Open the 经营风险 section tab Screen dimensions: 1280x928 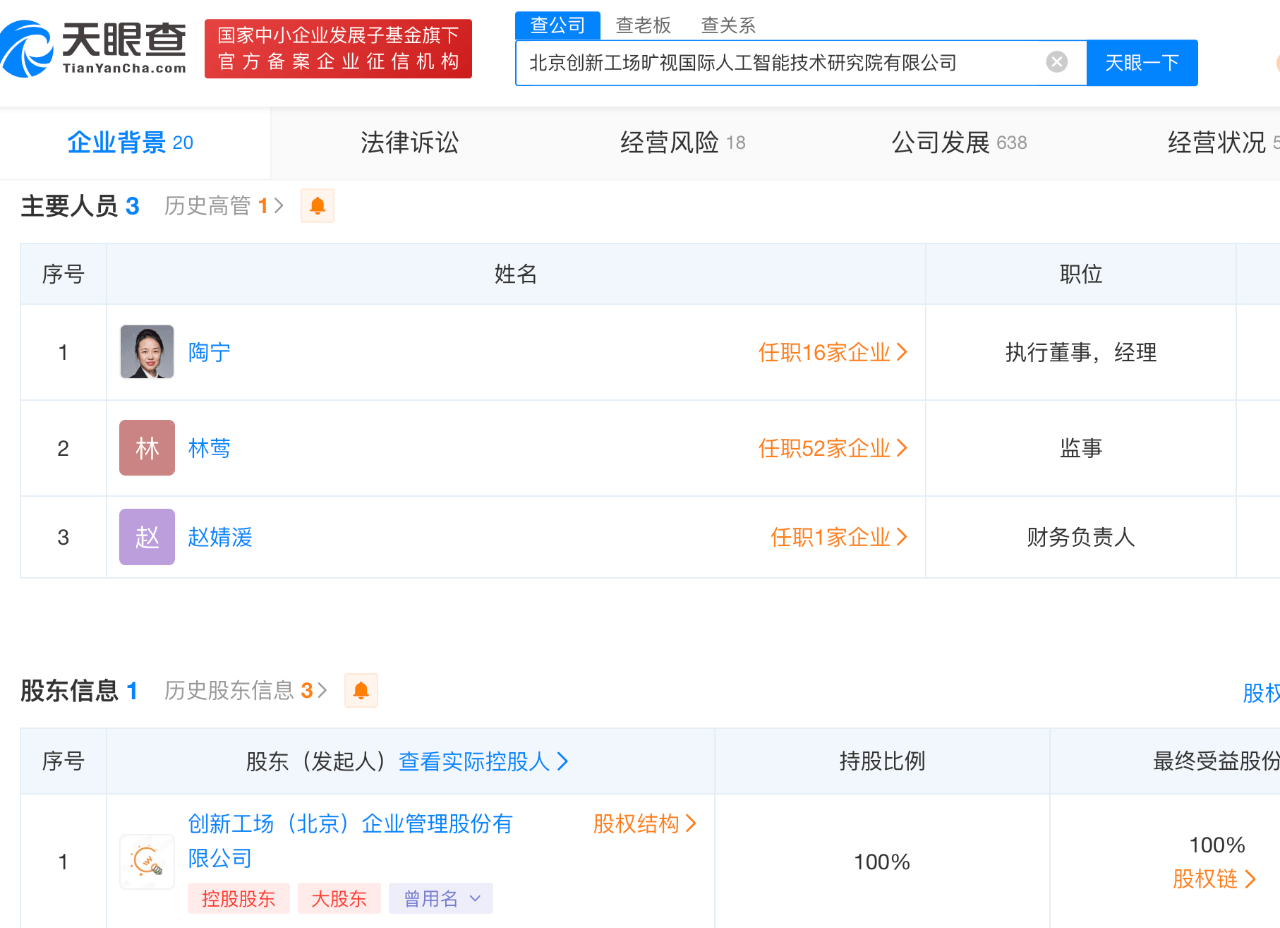(x=683, y=143)
